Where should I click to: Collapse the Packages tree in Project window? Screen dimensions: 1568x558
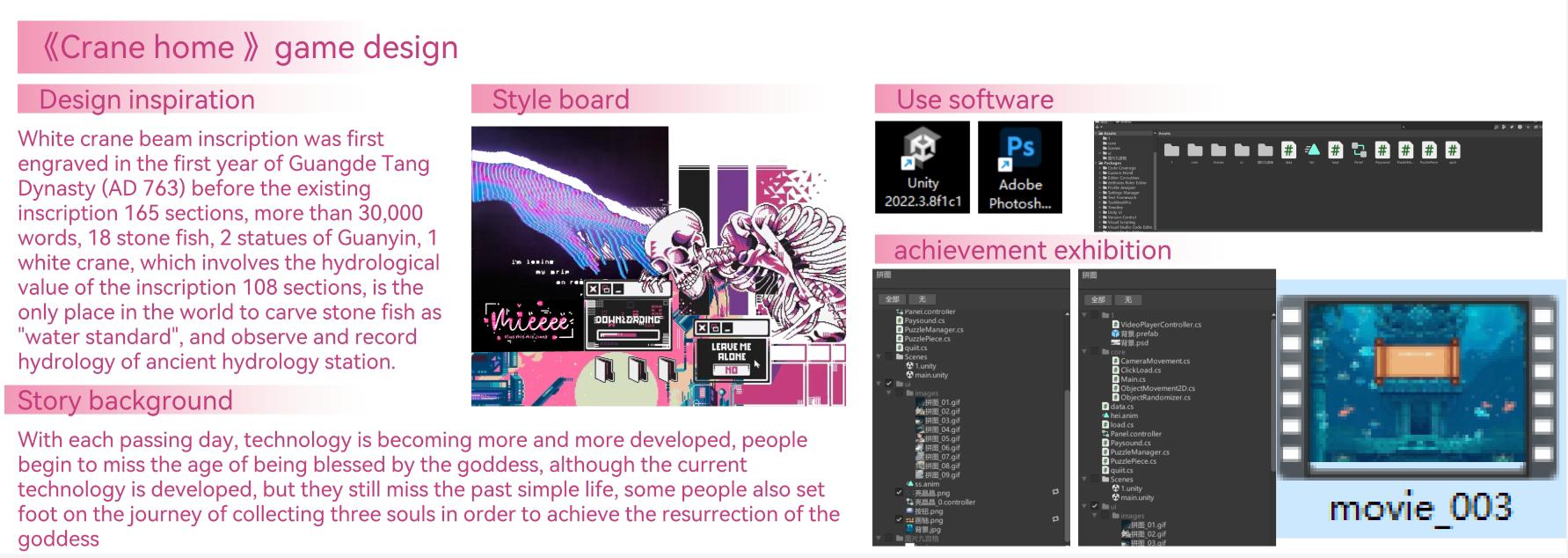1097,163
